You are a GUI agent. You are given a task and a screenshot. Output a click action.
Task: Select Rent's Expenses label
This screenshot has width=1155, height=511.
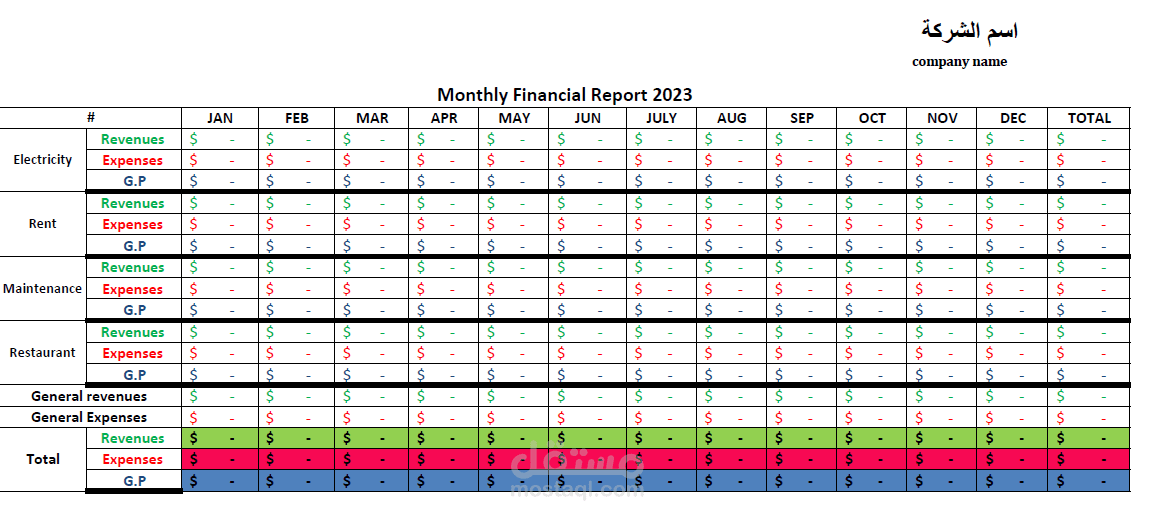133,225
